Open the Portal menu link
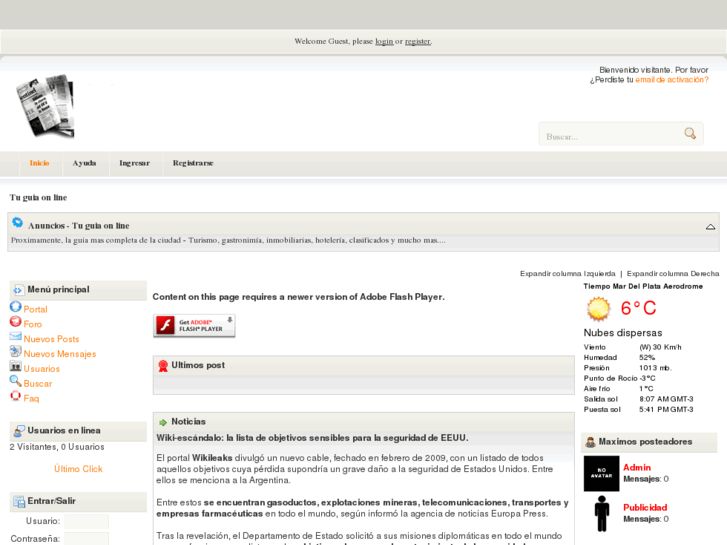727x545 pixels. coord(35,309)
